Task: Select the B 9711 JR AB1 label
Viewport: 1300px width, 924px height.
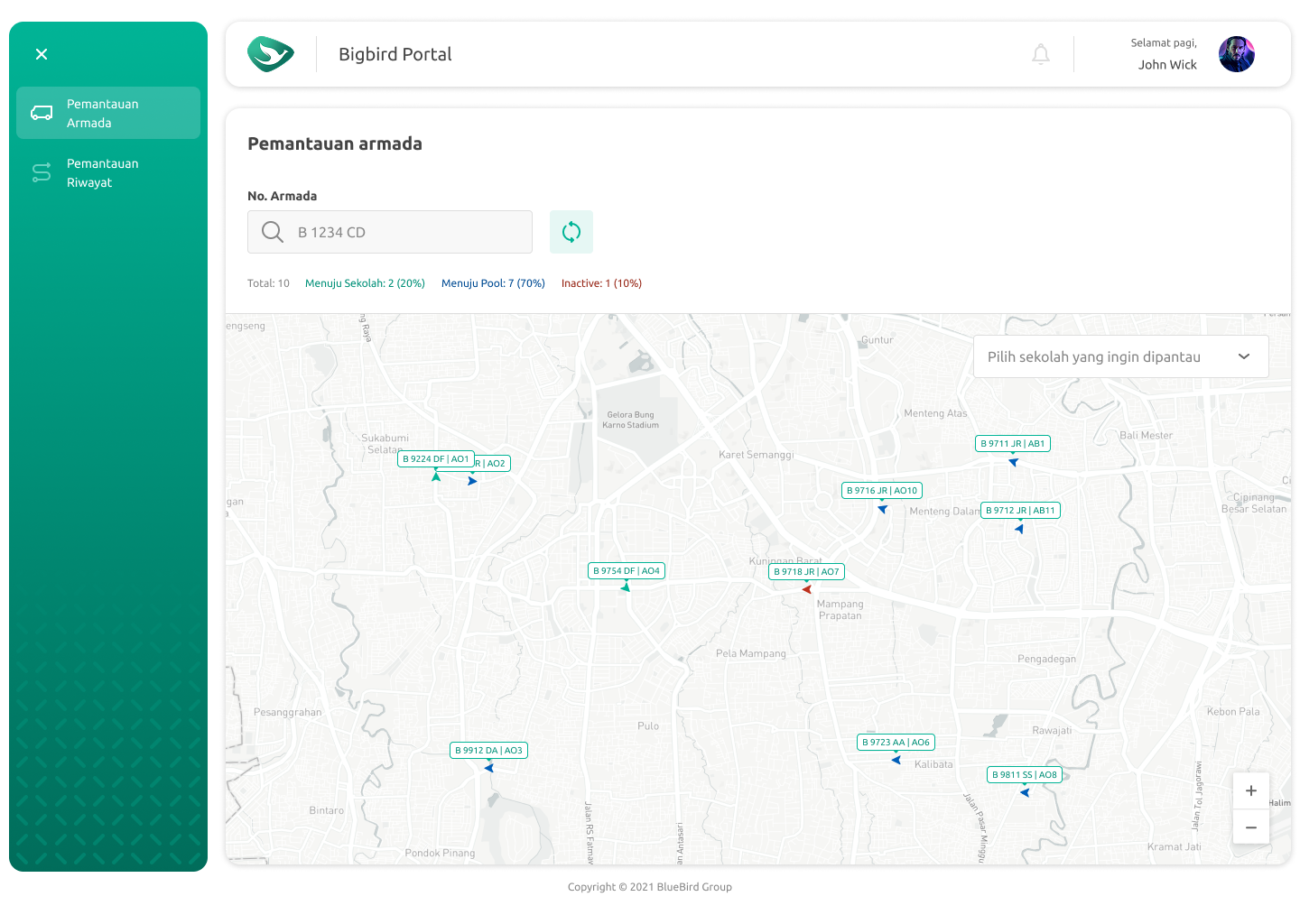Action: (1013, 444)
